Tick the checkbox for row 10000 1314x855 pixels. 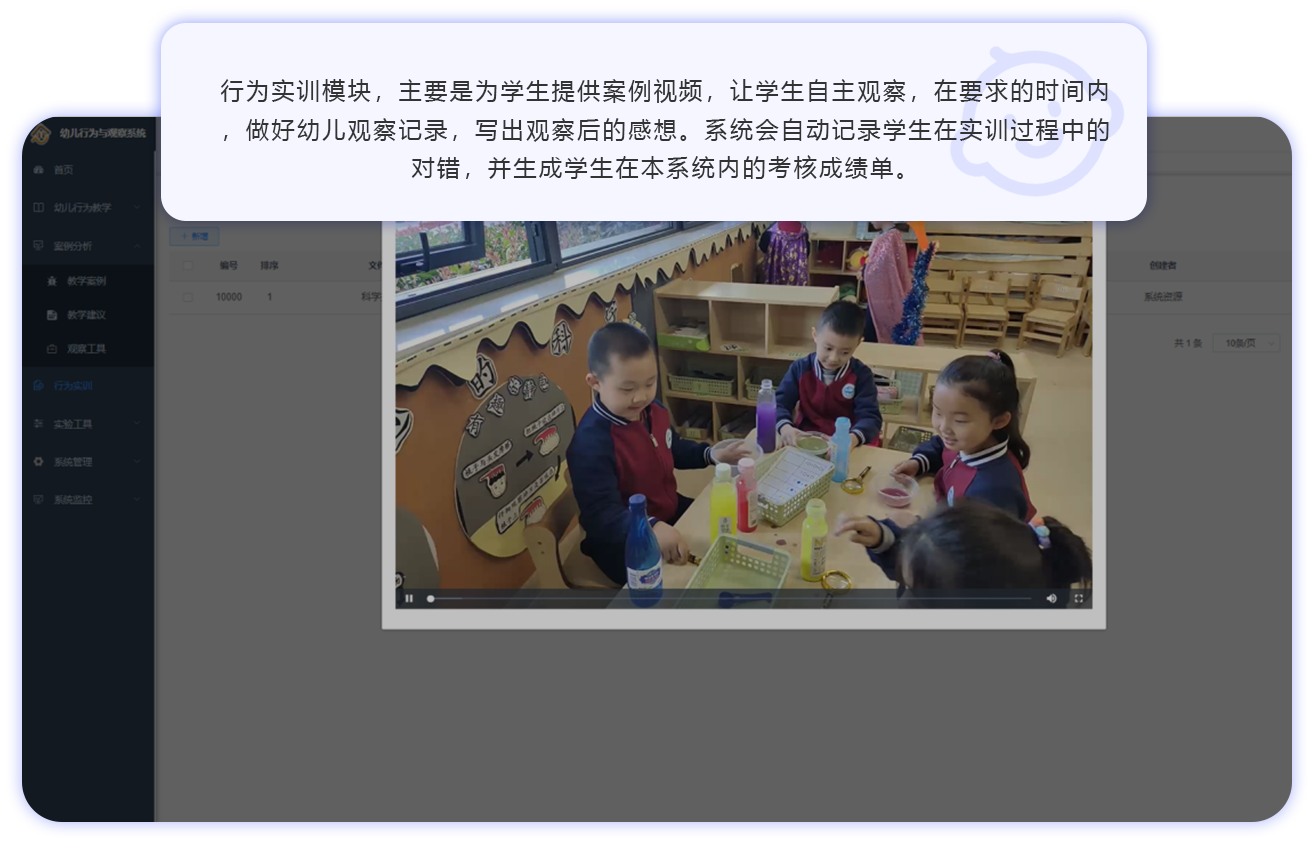pos(188,297)
